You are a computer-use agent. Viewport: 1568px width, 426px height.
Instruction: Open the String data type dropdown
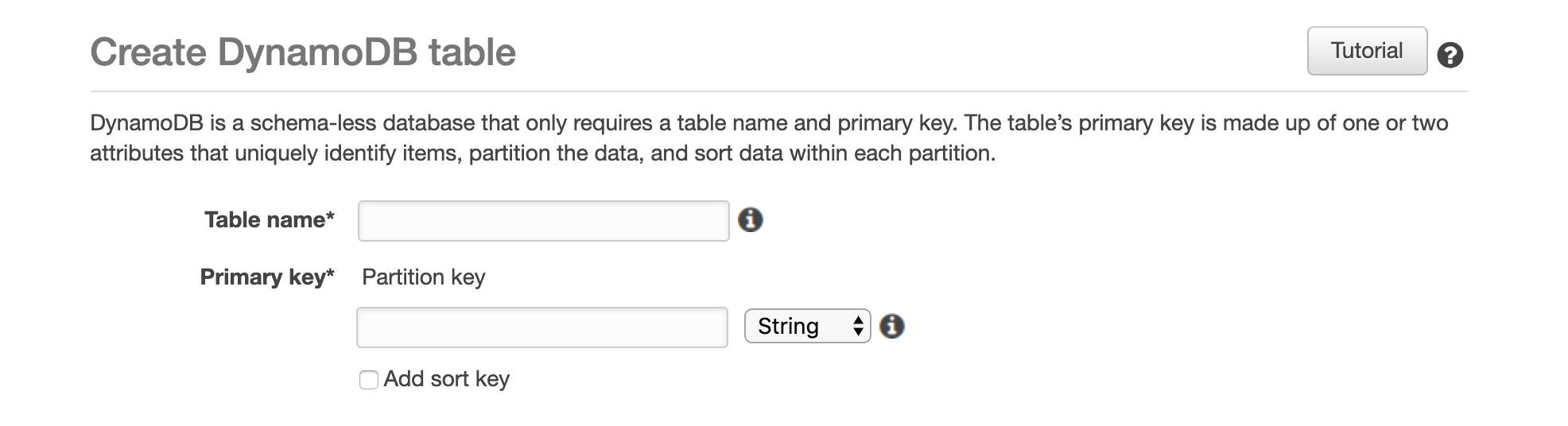point(806,326)
